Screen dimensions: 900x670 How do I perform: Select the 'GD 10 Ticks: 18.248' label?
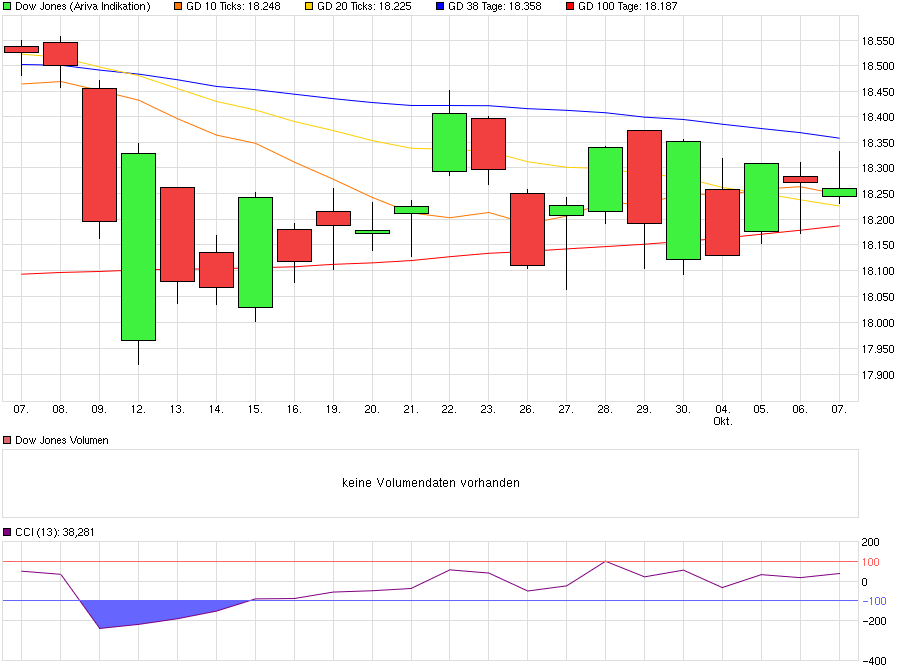(233, 6)
